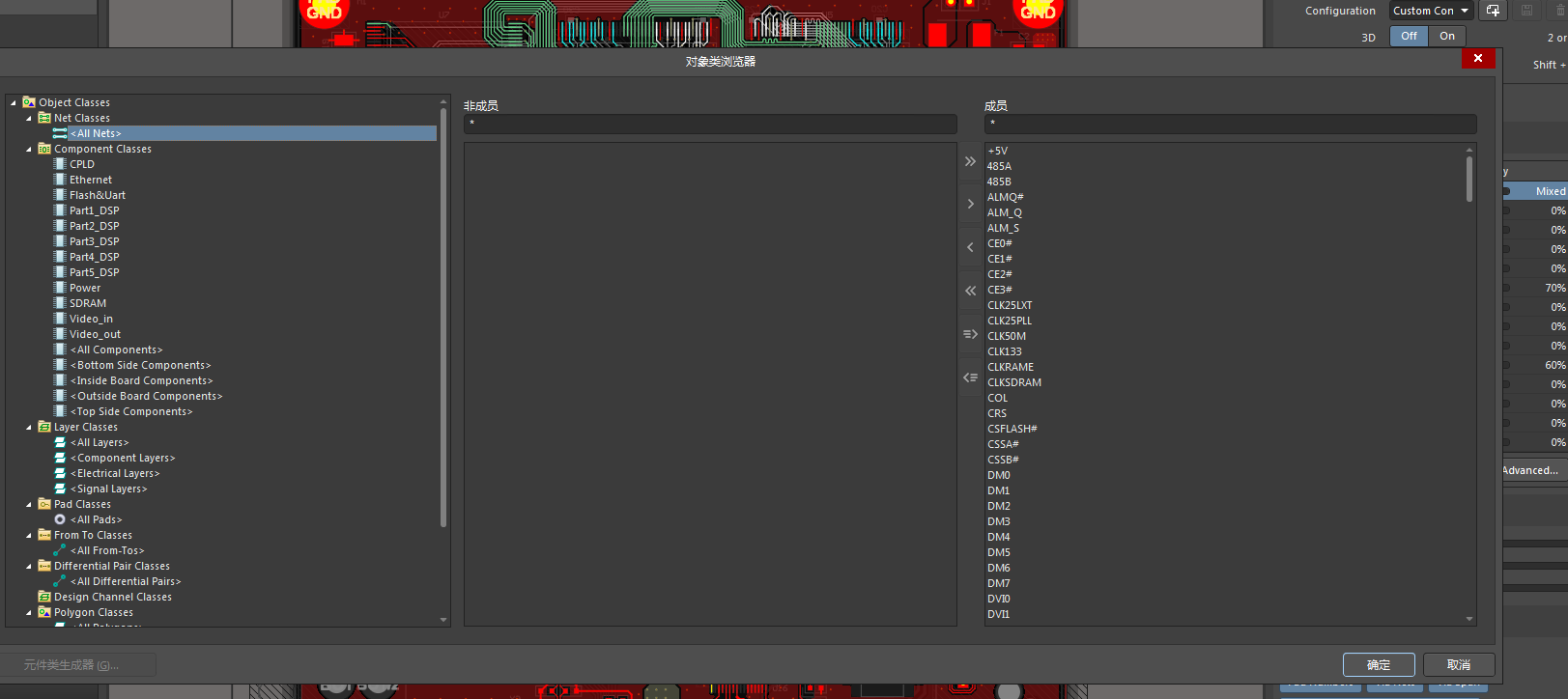
Task: Click the Power component class icon
Action: [x=60, y=288]
